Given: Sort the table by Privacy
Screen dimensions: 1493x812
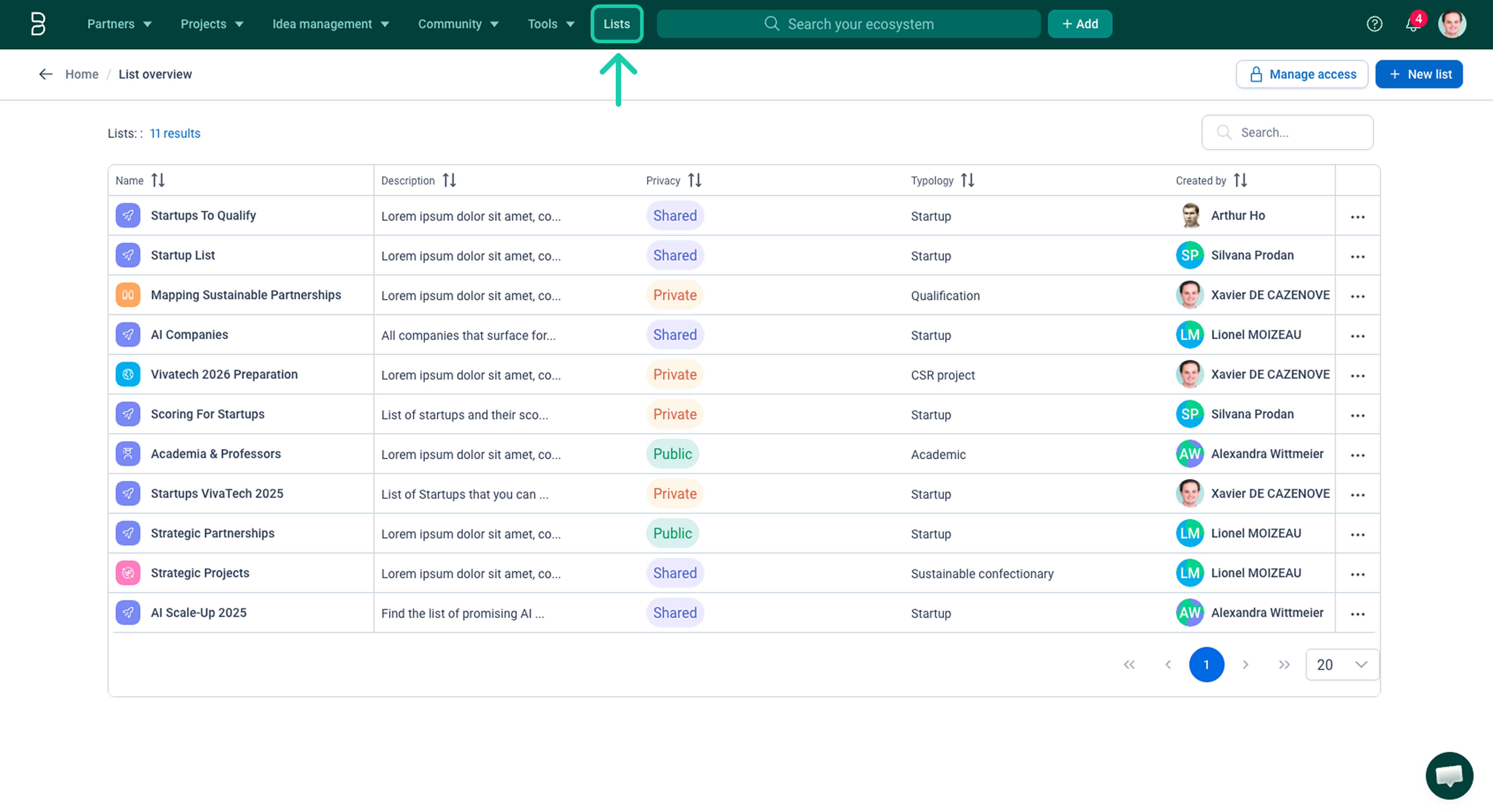Looking at the screenshot, I should (695, 180).
